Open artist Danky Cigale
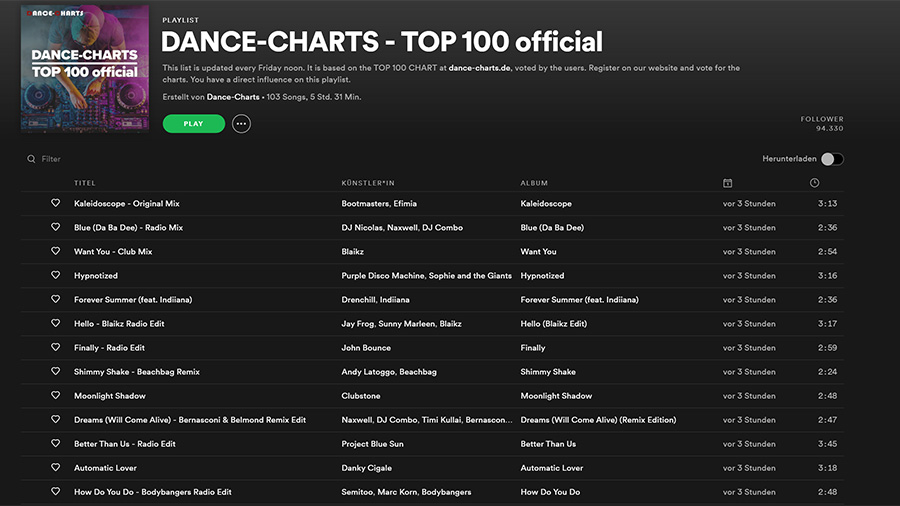 [x=367, y=468]
